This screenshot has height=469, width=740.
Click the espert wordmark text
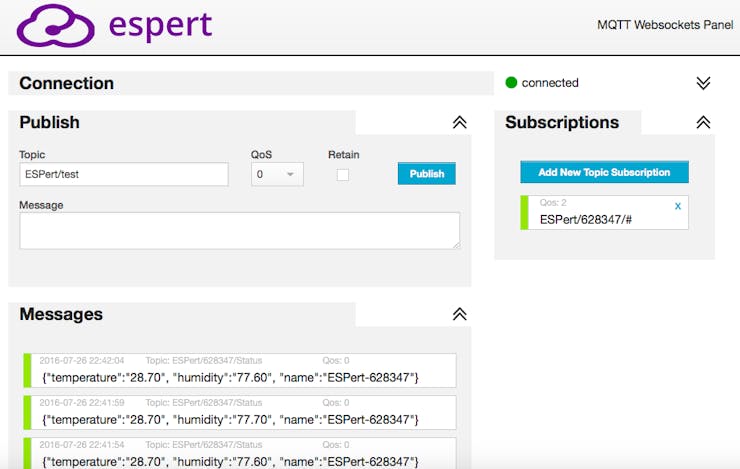pyautogui.click(x=160, y=26)
